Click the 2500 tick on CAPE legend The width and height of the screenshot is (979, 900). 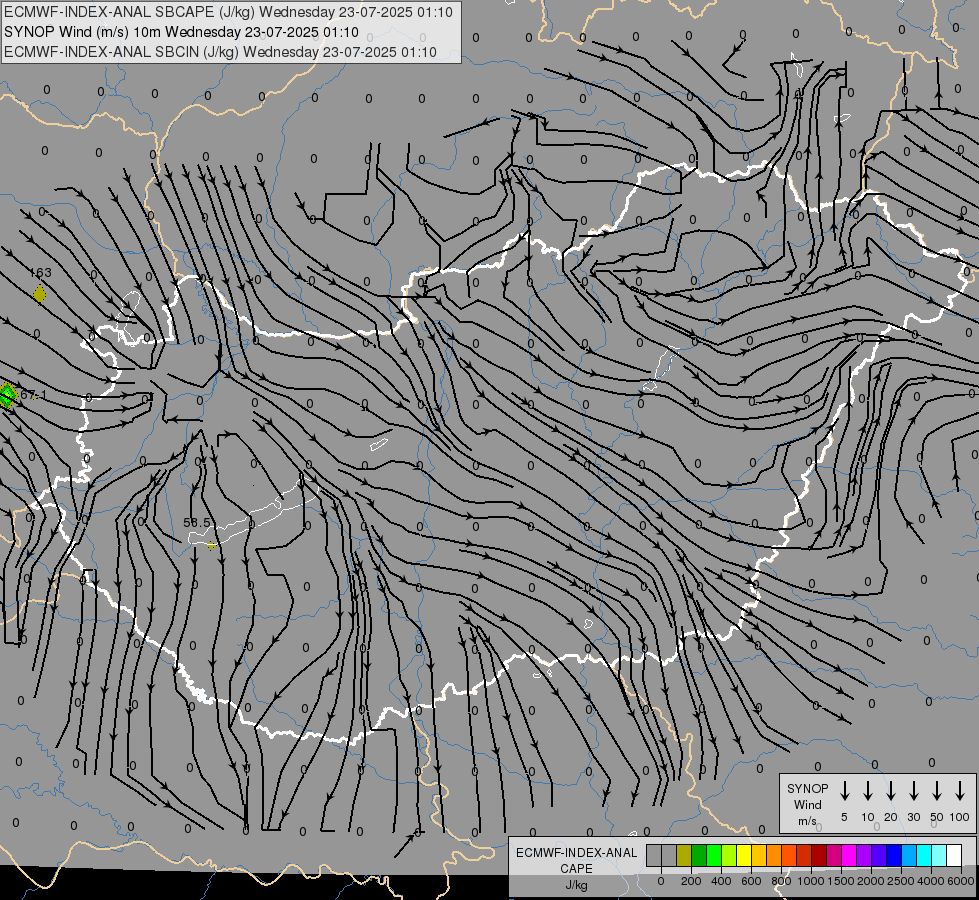coord(901,881)
